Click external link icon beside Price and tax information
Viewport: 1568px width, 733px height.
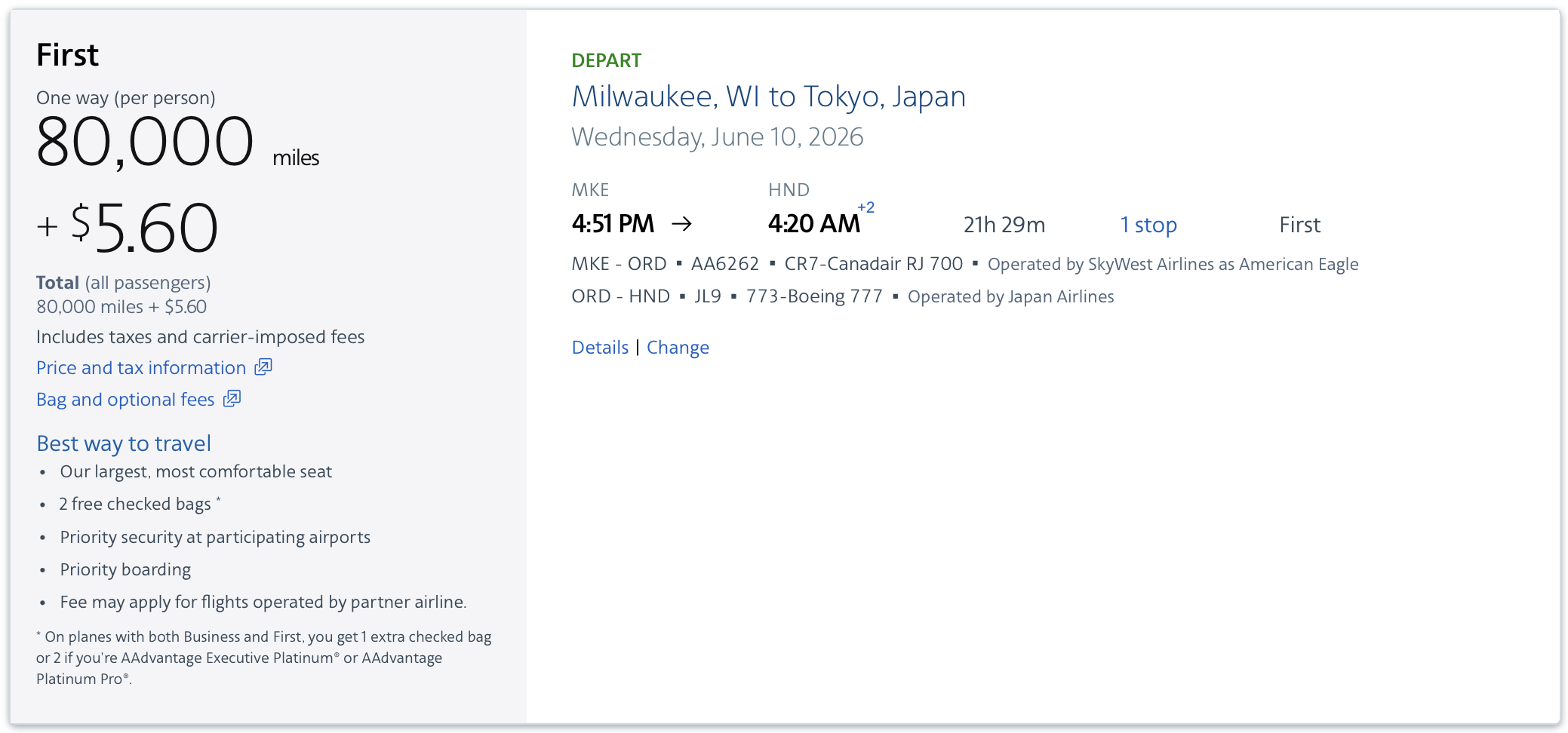coord(263,367)
